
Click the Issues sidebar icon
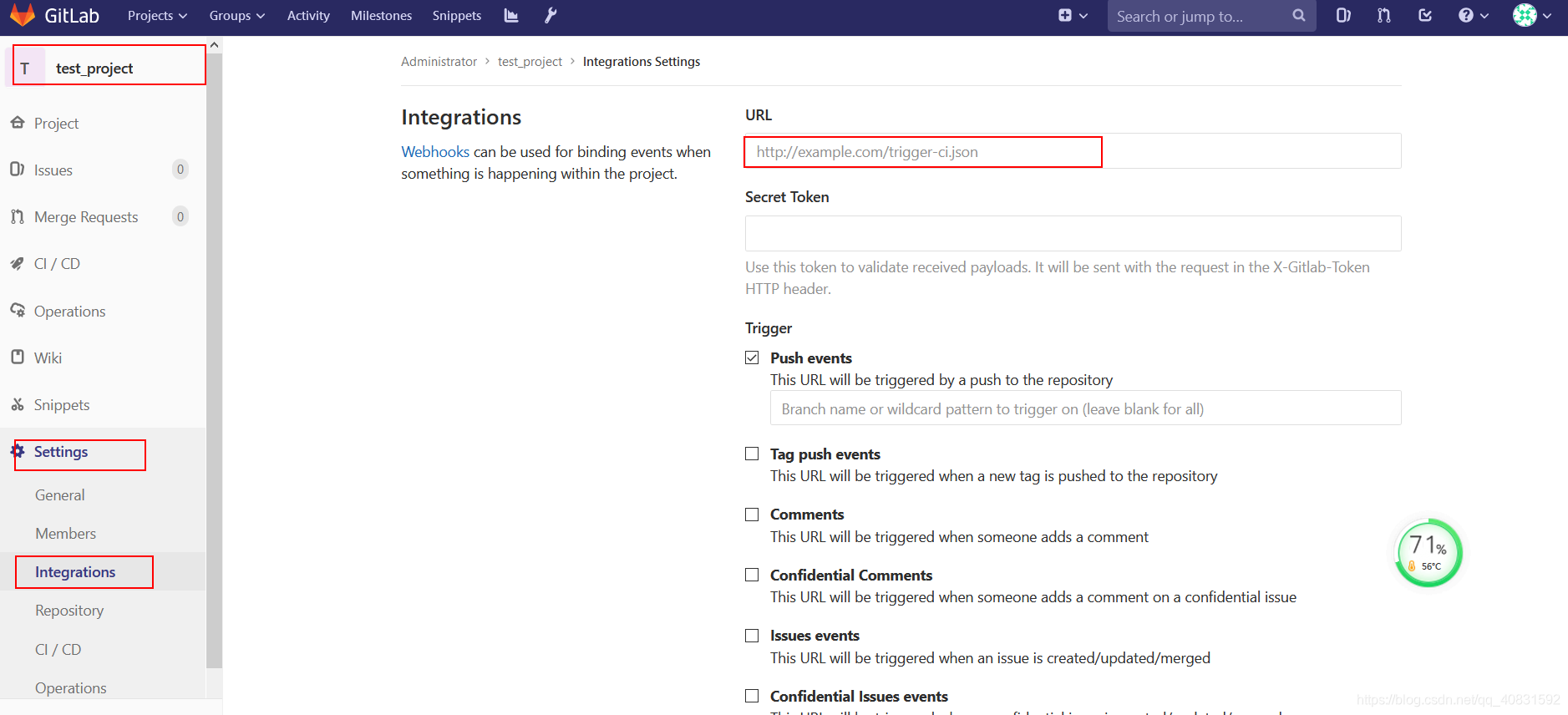[18, 170]
